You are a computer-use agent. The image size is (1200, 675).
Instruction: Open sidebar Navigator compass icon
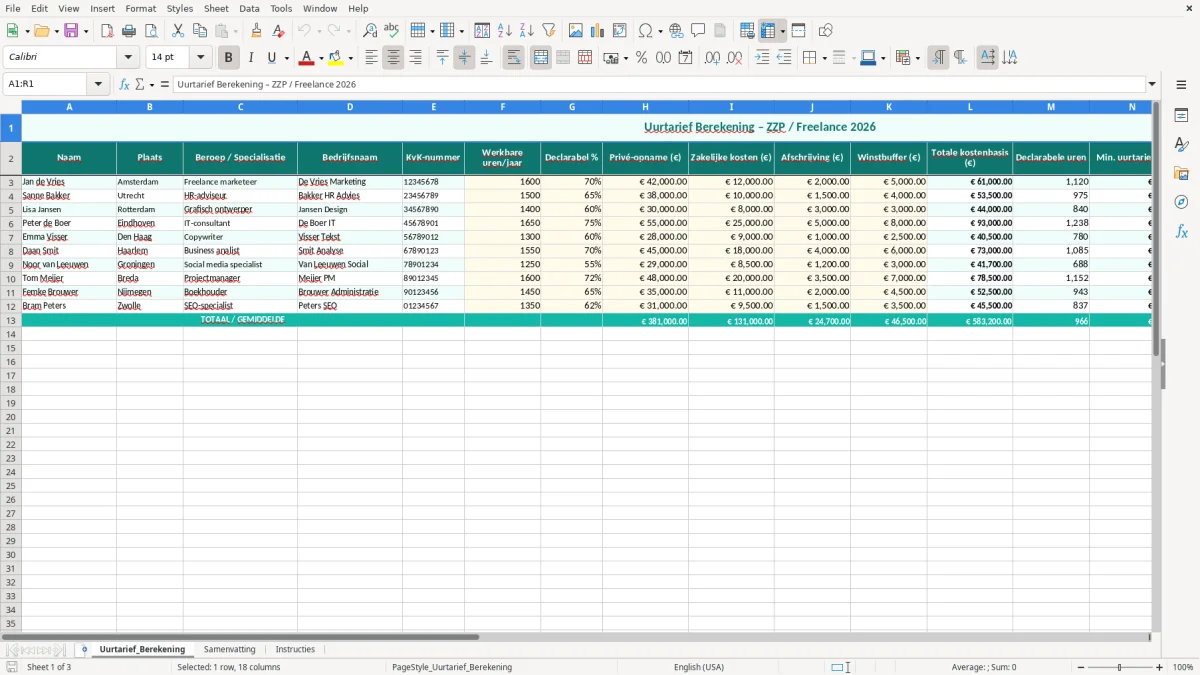click(1181, 202)
